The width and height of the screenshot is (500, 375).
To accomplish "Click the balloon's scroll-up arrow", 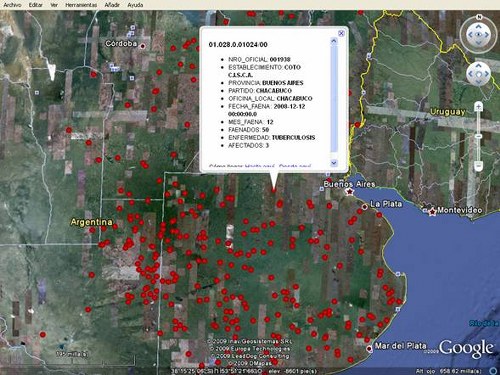I will coord(334,41).
